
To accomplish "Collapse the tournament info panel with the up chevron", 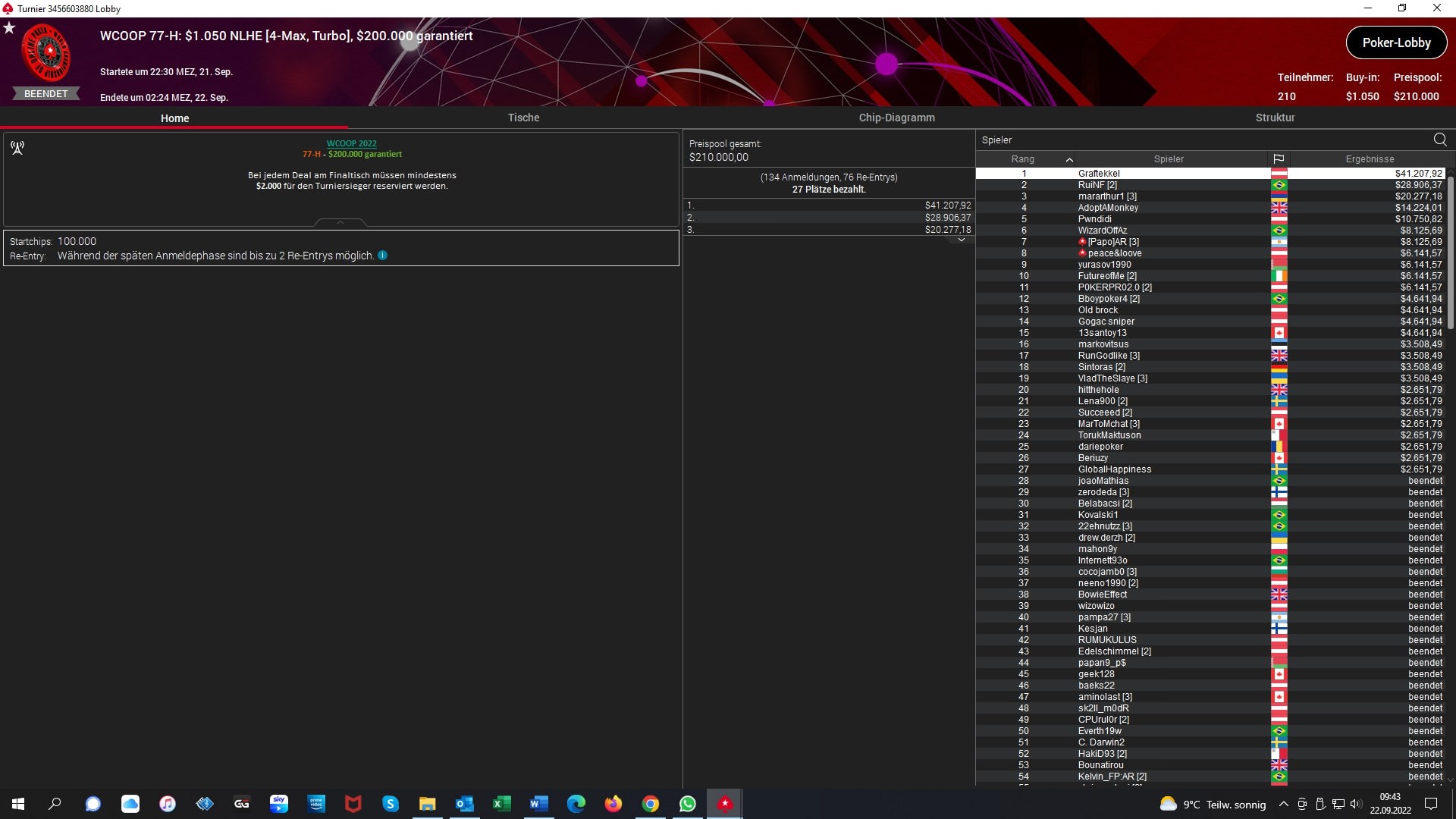I will pyautogui.click(x=340, y=221).
